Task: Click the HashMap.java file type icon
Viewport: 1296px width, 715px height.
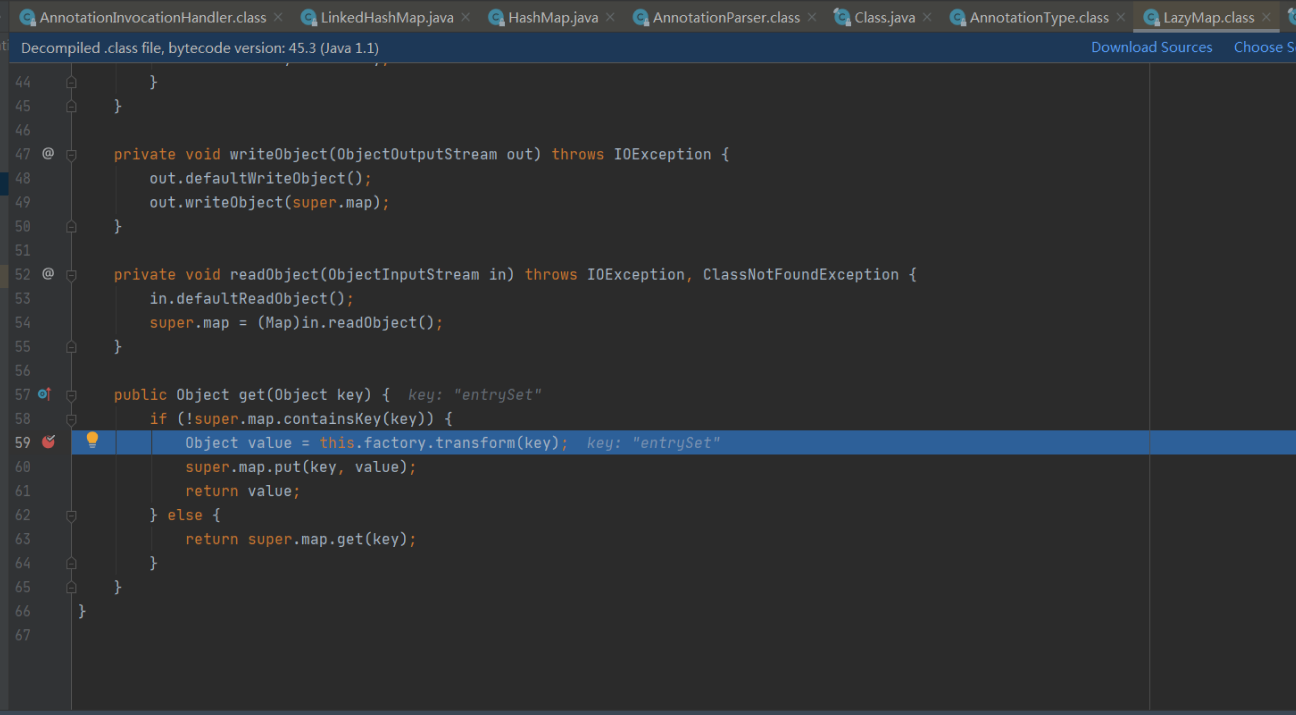Action: pos(496,17)
